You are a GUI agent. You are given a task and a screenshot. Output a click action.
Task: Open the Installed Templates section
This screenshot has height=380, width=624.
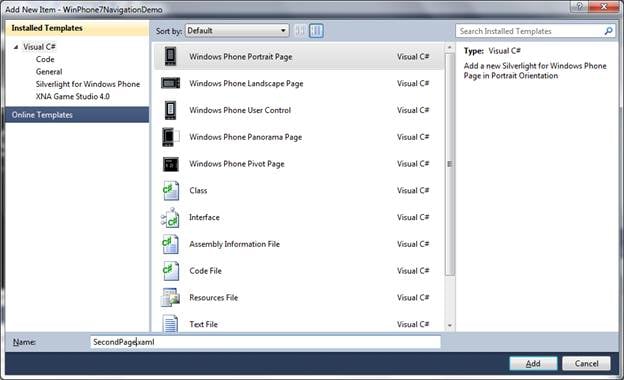pos(77,28)
